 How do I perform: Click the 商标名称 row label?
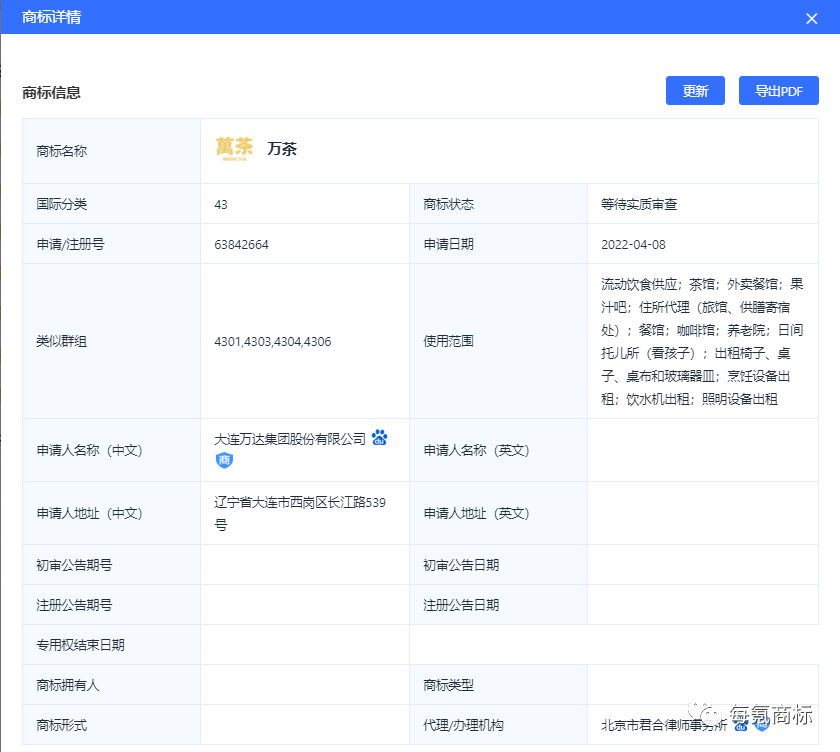(62, 151)
